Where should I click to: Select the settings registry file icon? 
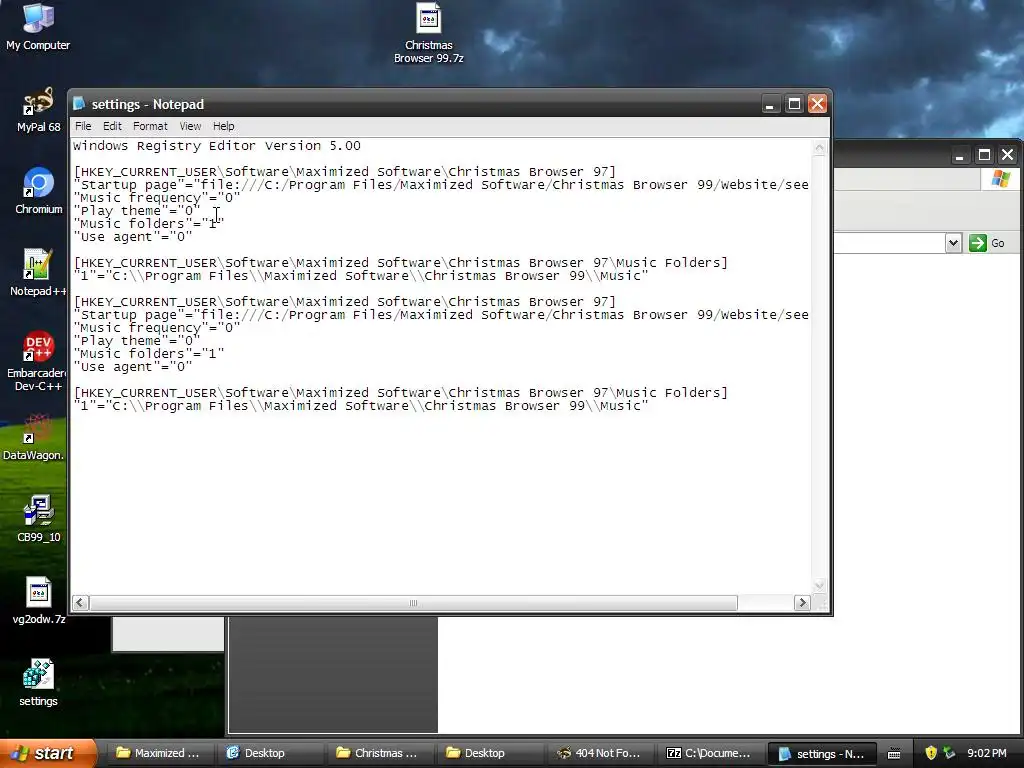(38, 682)
